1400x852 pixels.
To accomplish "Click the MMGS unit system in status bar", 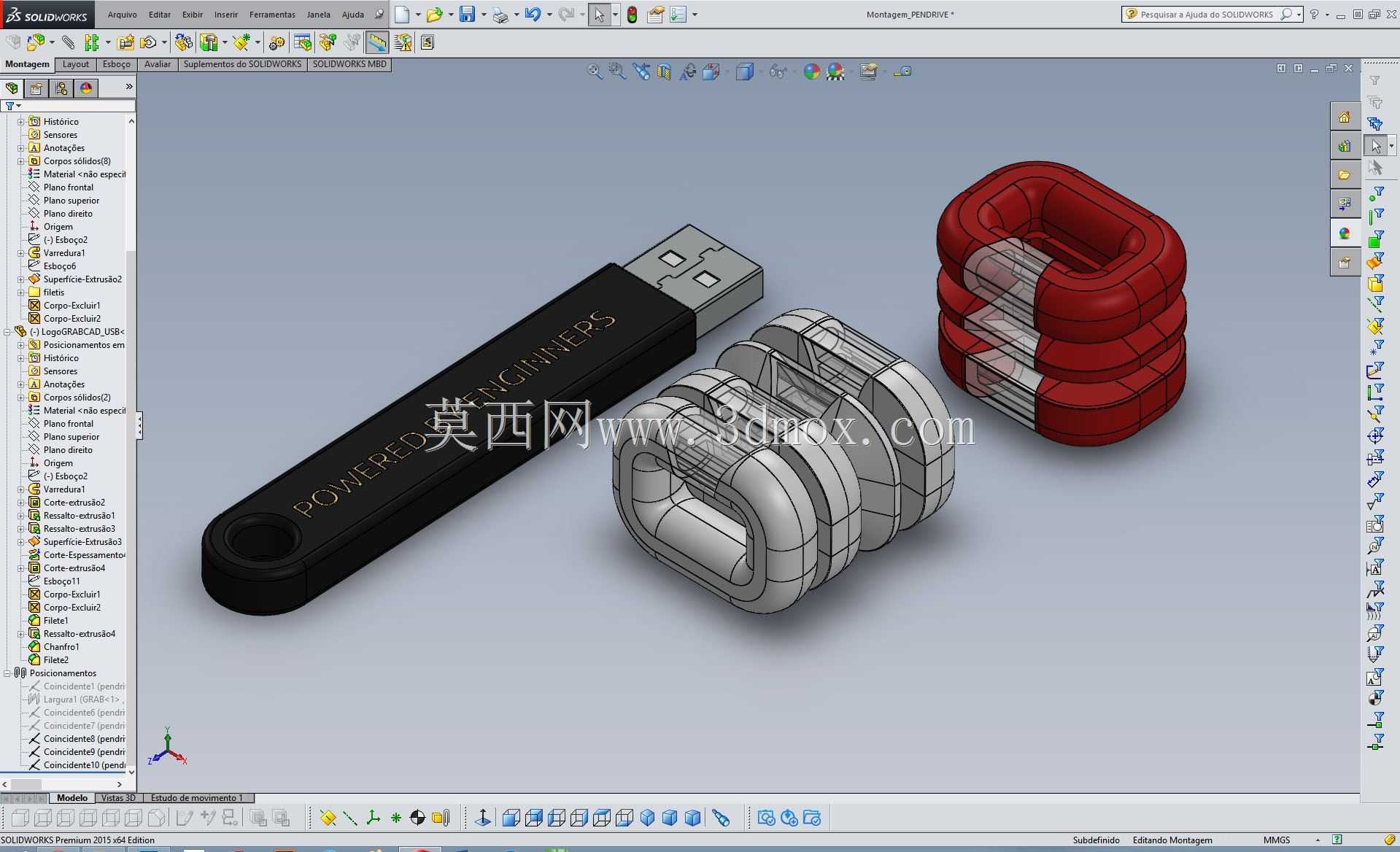I will (x=1277, y=840).
